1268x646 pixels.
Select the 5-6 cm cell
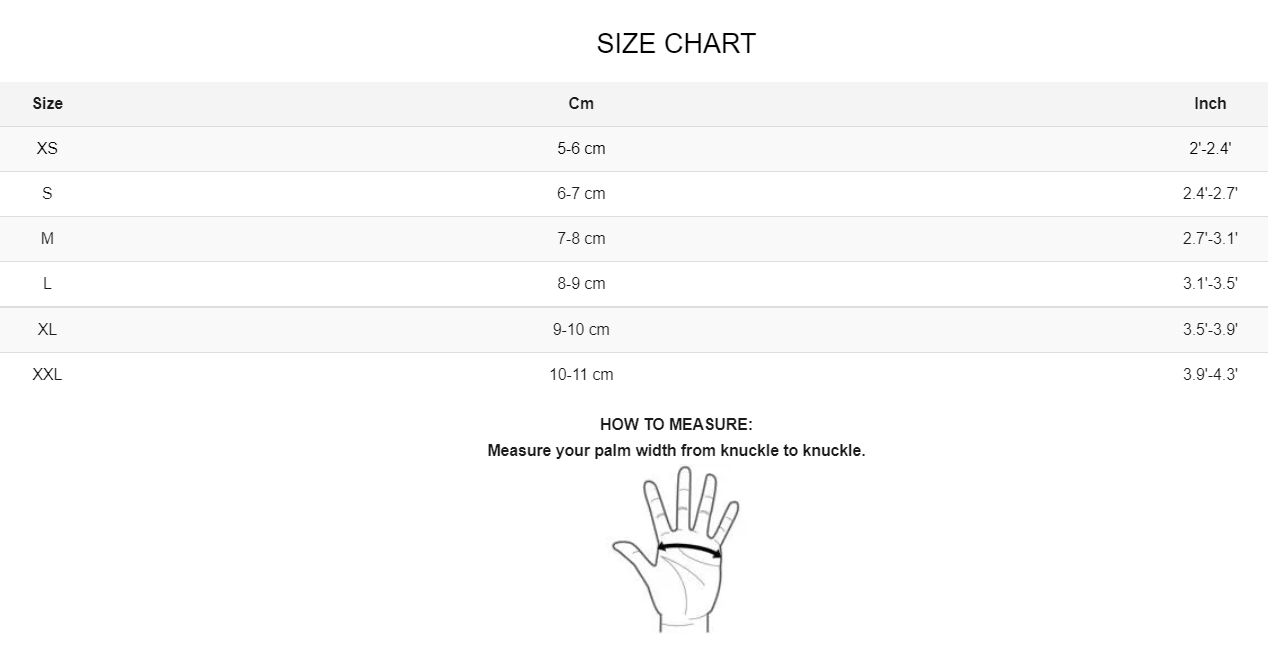coord(581,148)
